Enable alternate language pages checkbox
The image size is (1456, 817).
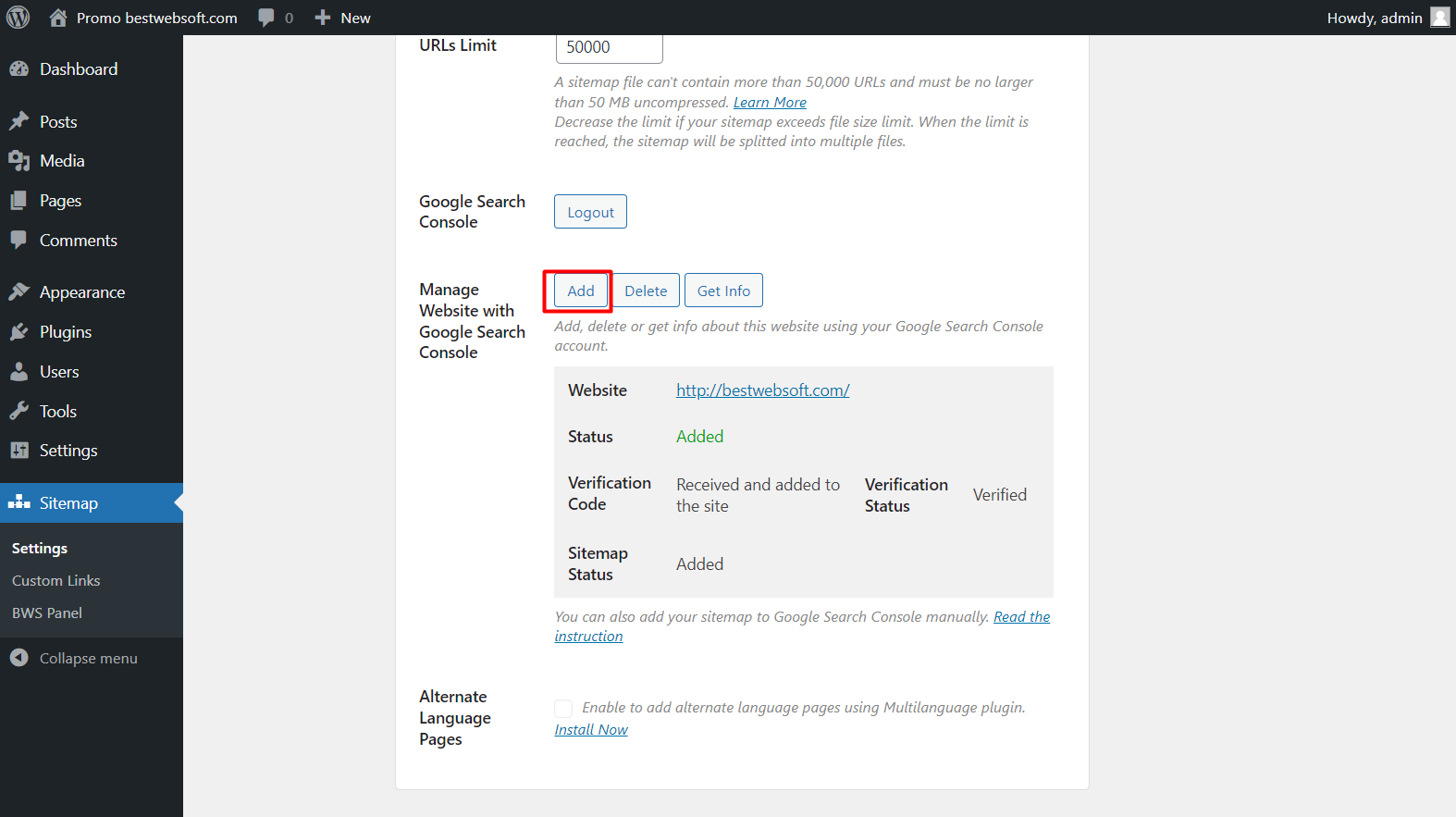click(563, 709)
